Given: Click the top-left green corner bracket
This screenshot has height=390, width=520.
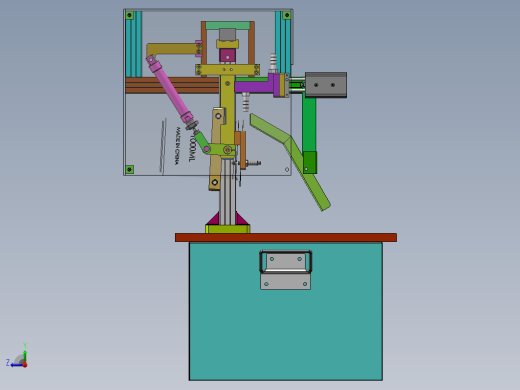Looking at the screenshot, I should coord(129,15).
